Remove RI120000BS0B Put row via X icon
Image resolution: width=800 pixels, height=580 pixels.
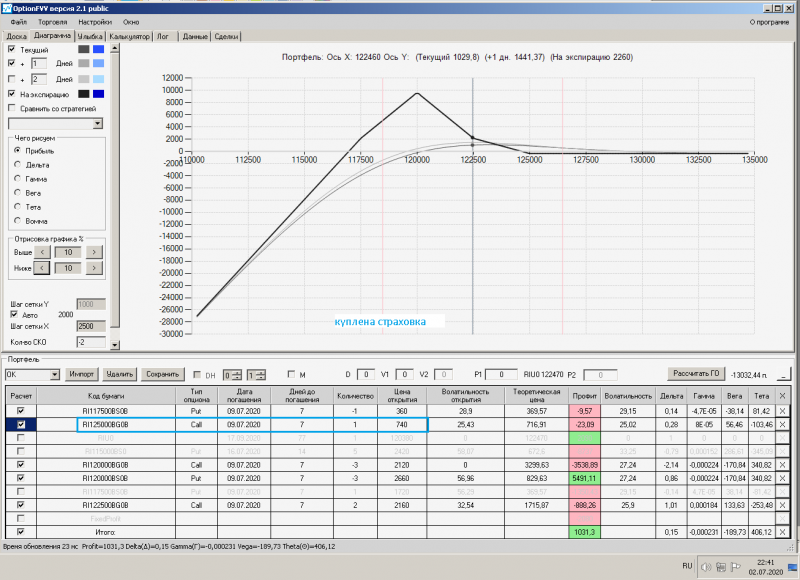(x=782, y=478)
